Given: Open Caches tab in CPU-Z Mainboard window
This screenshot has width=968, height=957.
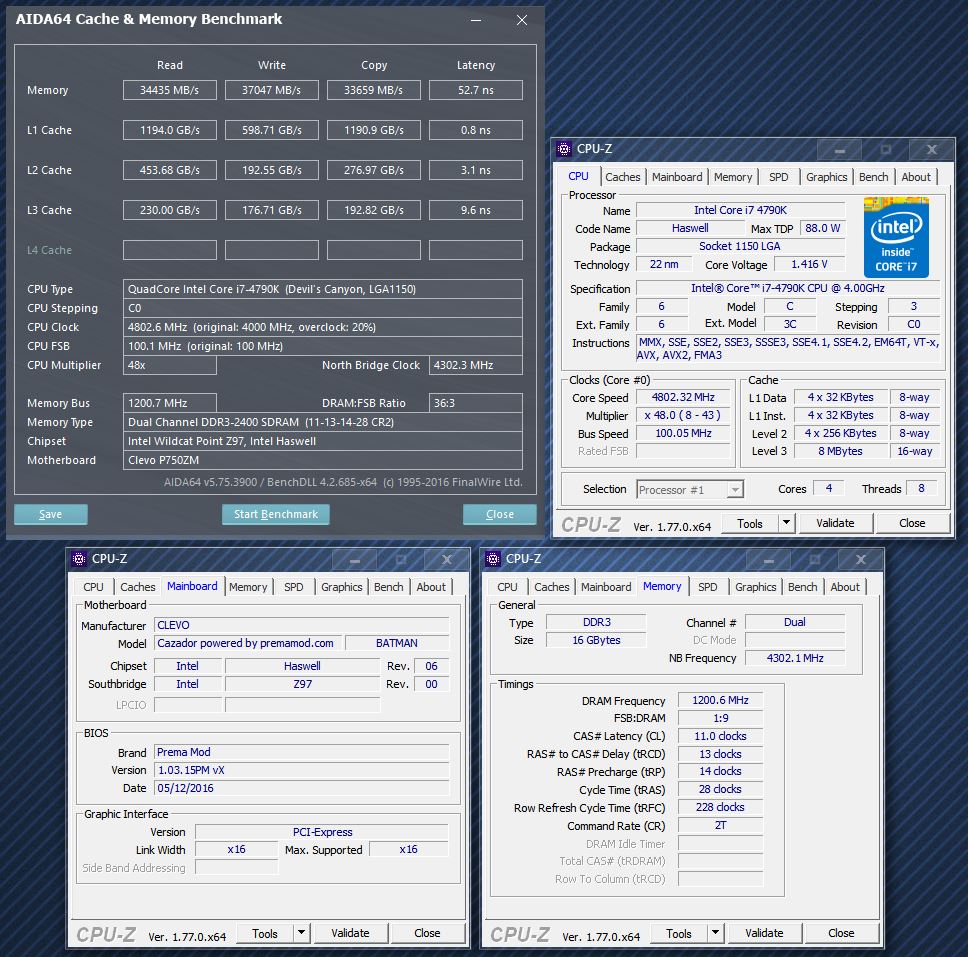Looking at the screenshot, I should tap(138, 587).
